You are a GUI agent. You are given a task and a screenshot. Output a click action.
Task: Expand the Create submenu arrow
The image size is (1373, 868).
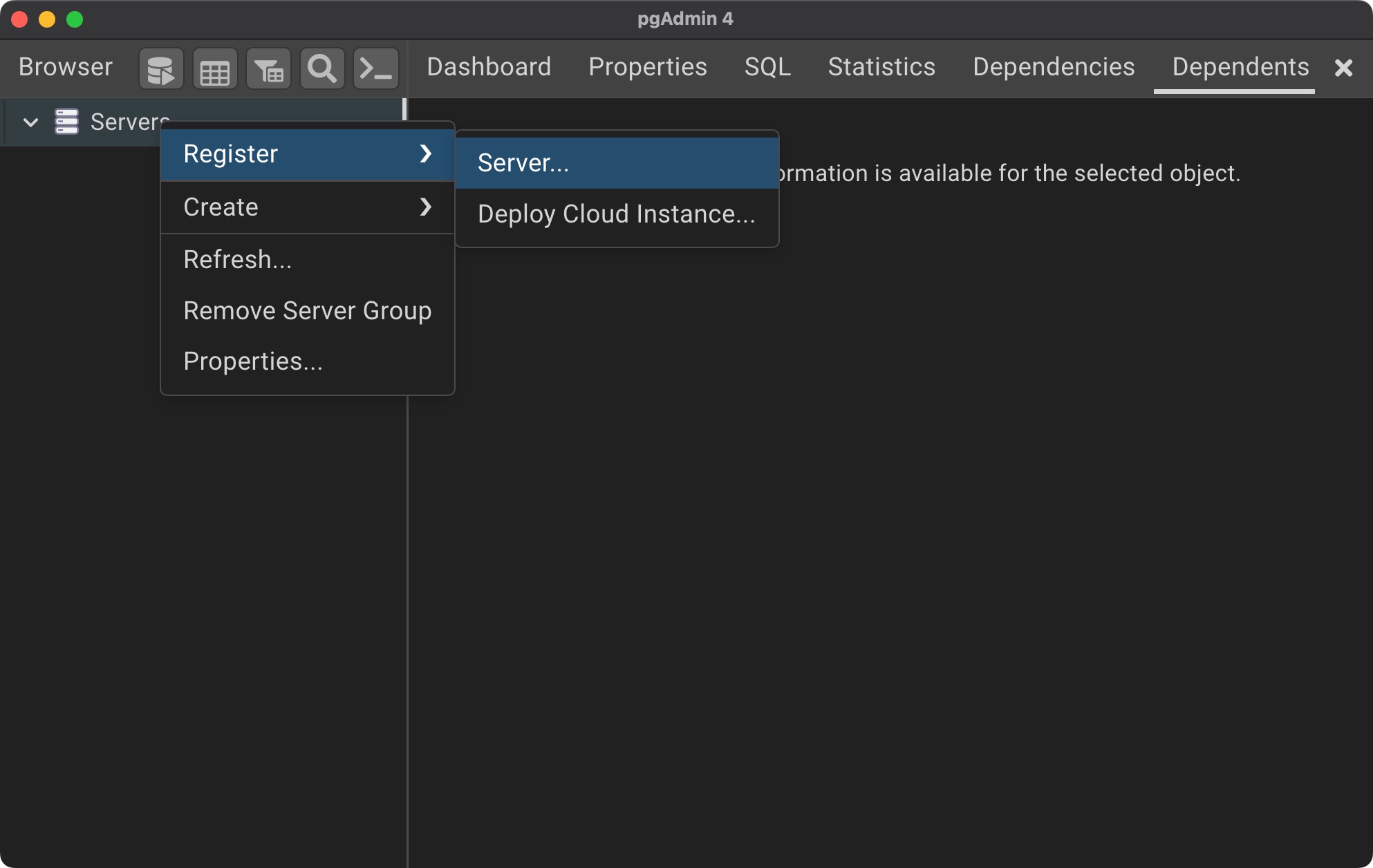coord(426,207)
